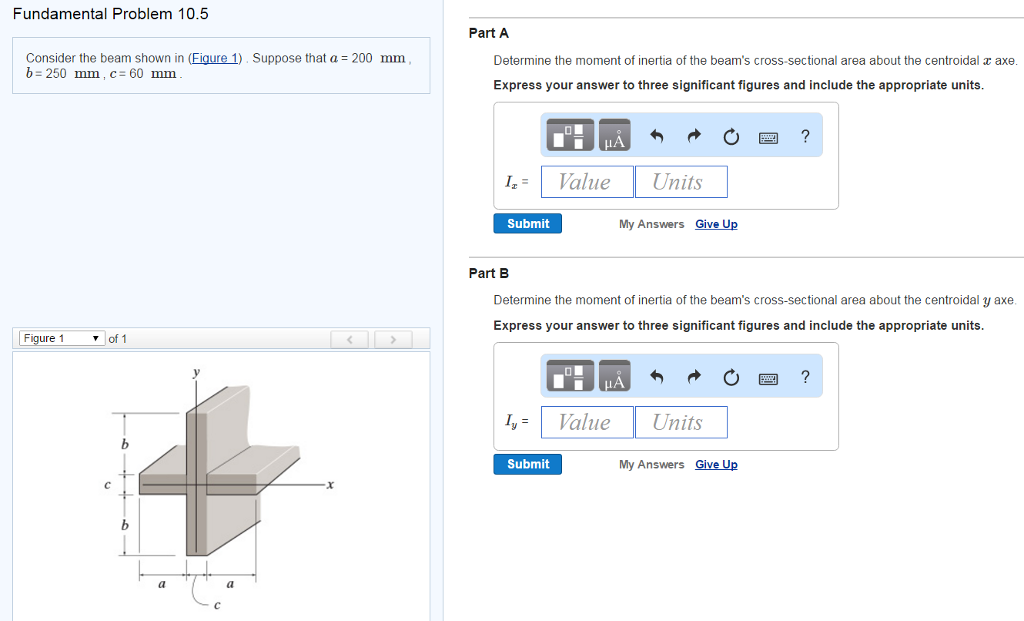Click Give Up link for Part B
Viewport: 1024px width, 621px height.
[x=716, y=464]
